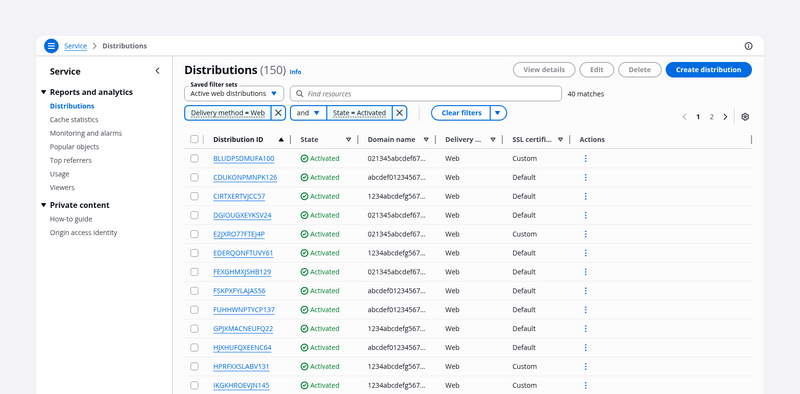Open table preferences gear icon

745,117
